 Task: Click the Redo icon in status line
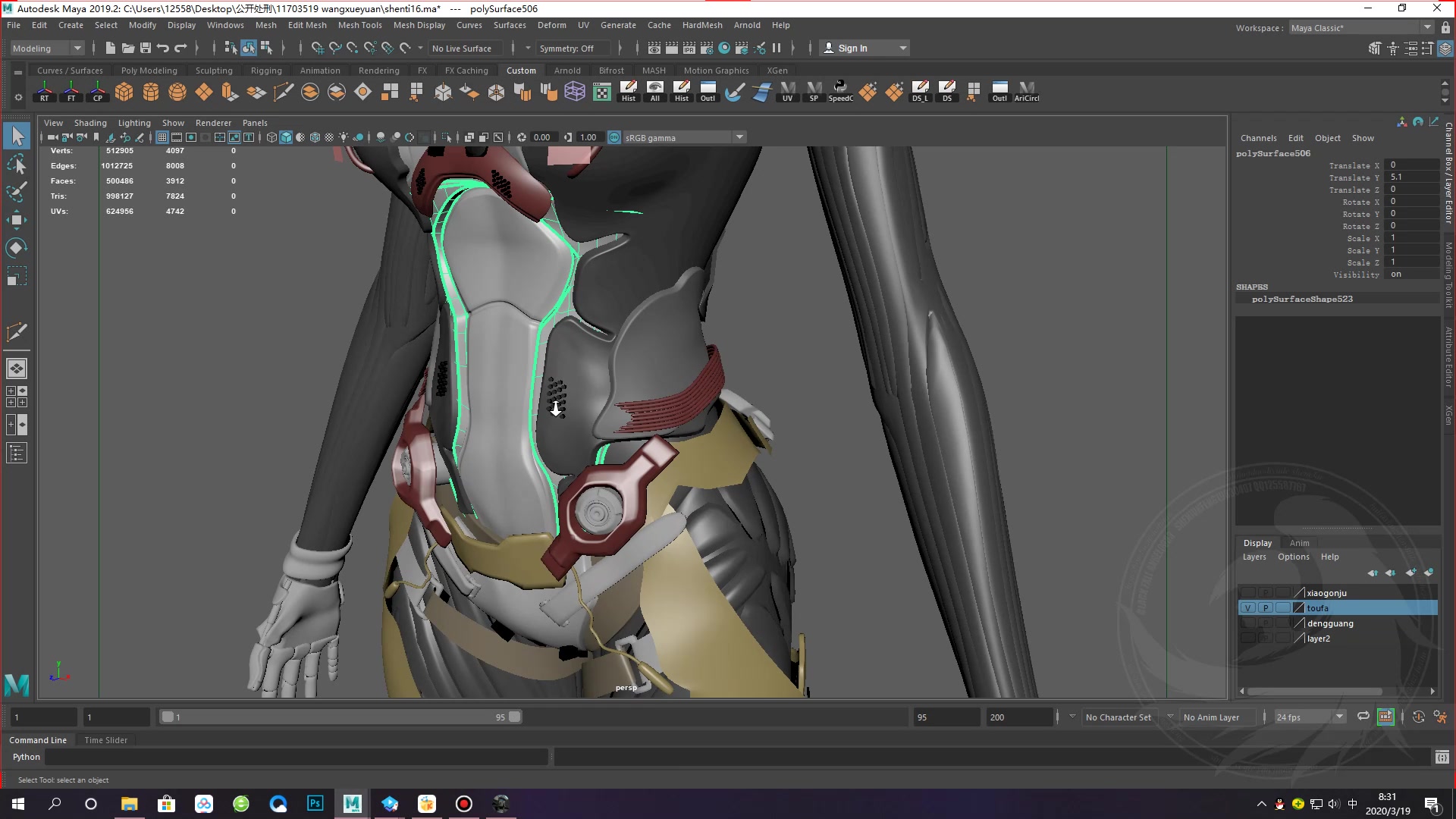pyautogui.click(x=180, y=48)
